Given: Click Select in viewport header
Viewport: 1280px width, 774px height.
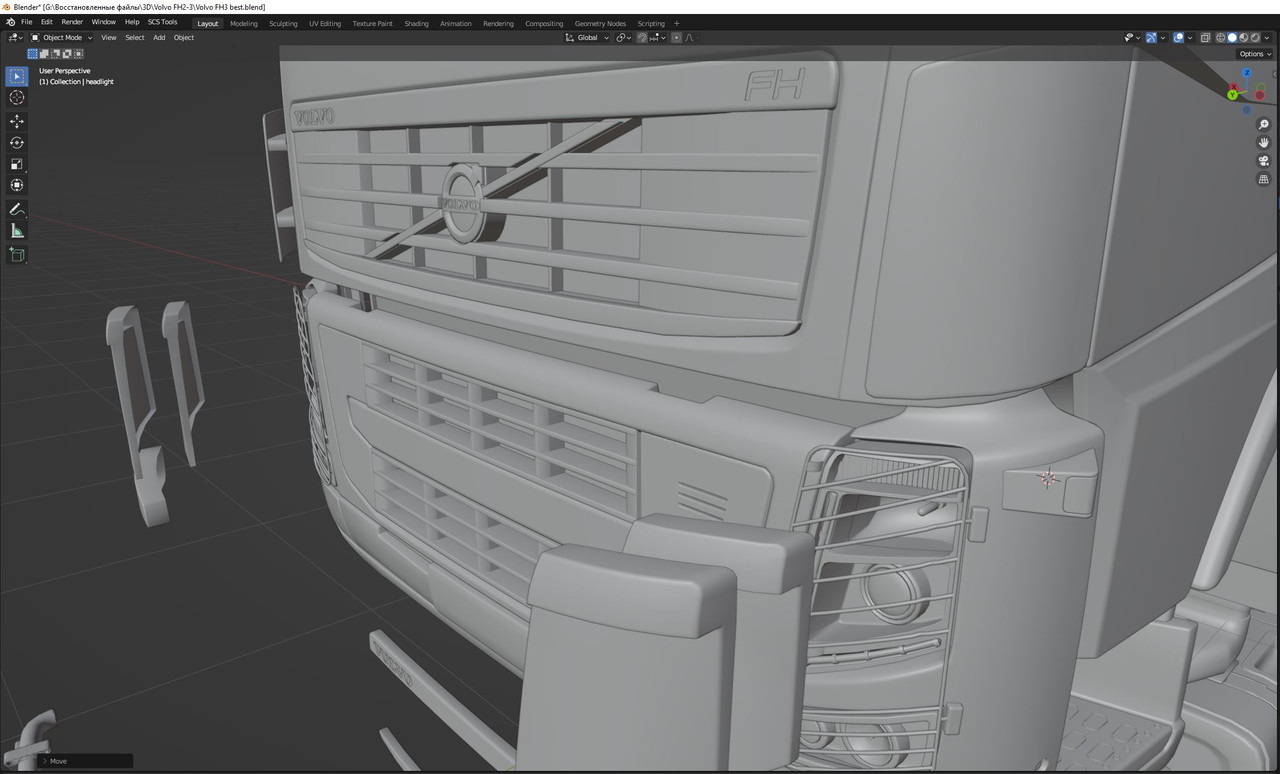Looking at the screenshot, I should point(134,37).
